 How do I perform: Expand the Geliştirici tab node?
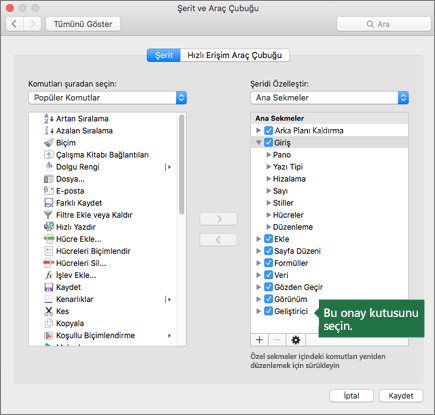point(258,311)
